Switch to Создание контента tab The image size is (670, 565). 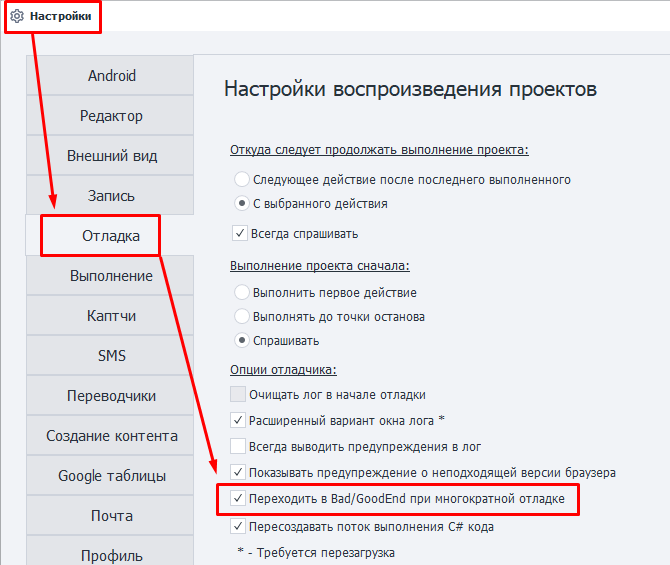pos(111,436)
